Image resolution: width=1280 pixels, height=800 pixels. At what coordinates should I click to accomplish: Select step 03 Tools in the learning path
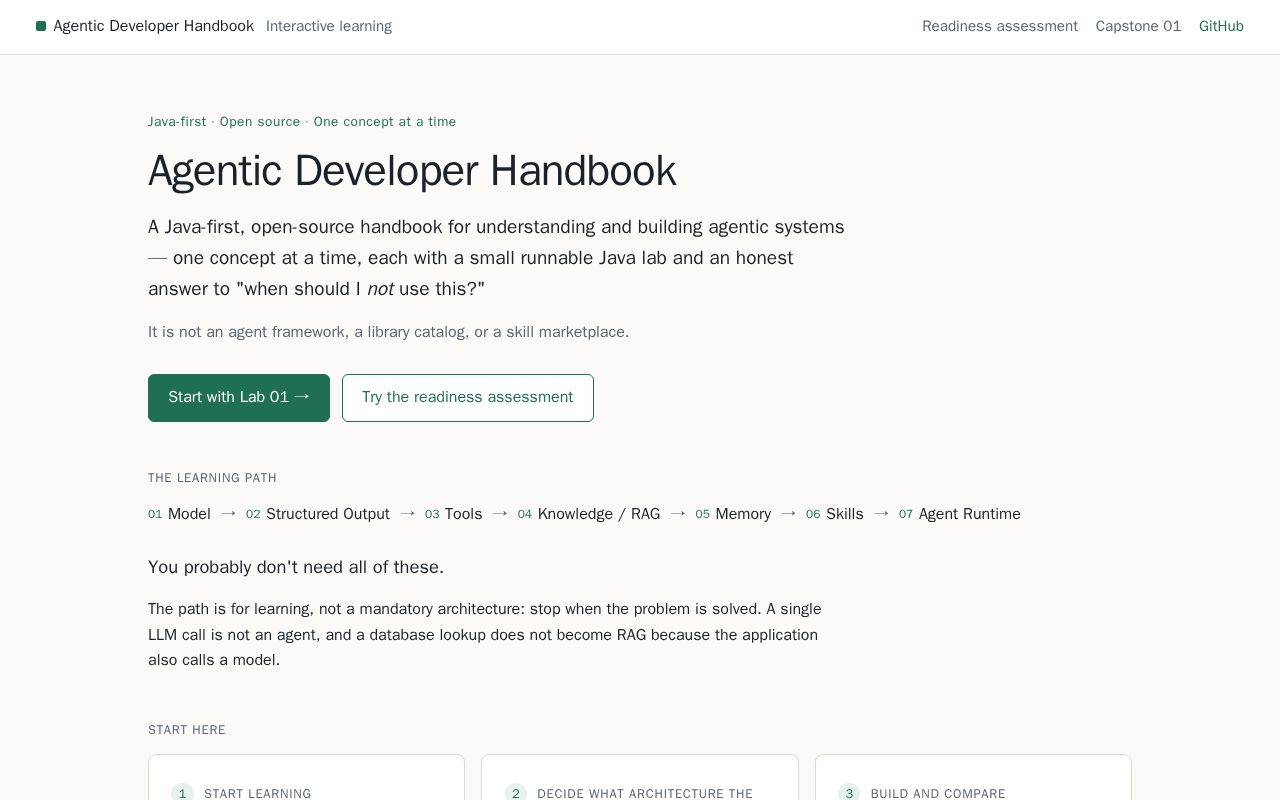pos(454,514)
